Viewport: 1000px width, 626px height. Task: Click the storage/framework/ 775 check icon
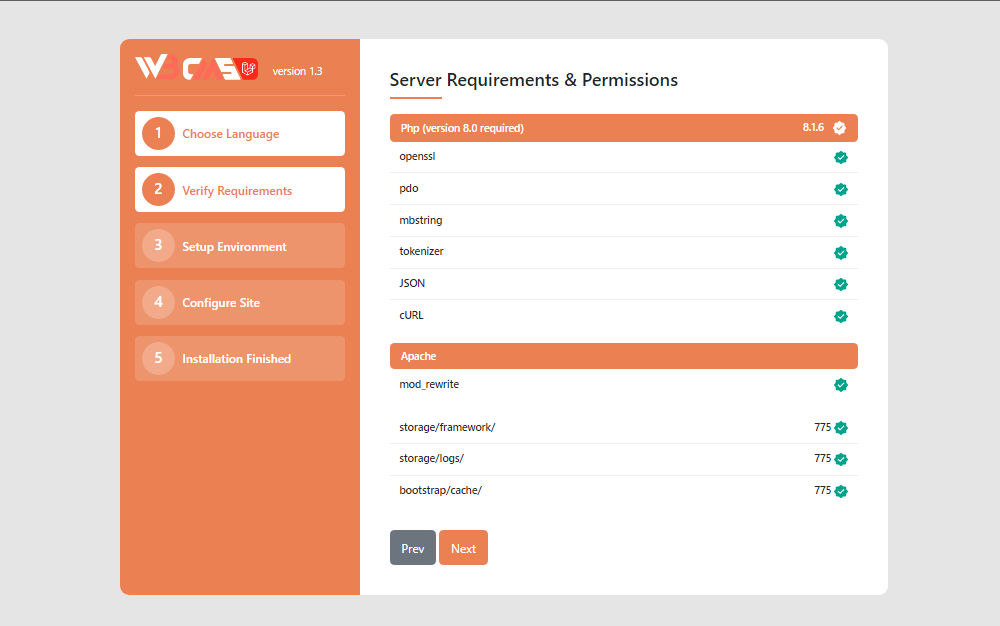coord(841,428)
